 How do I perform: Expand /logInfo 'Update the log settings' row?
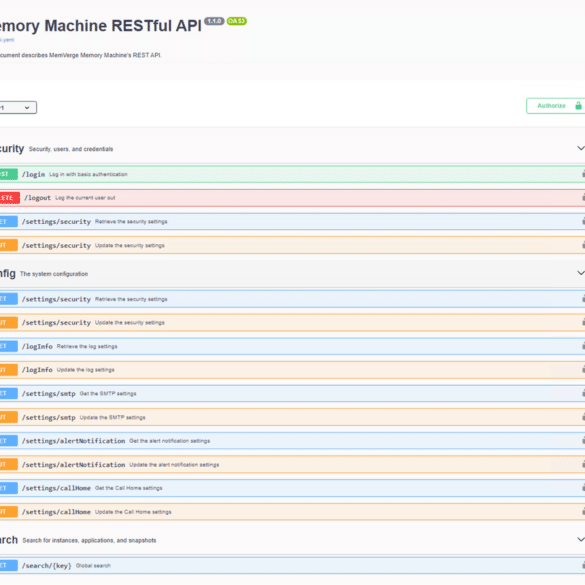[292, 370]
